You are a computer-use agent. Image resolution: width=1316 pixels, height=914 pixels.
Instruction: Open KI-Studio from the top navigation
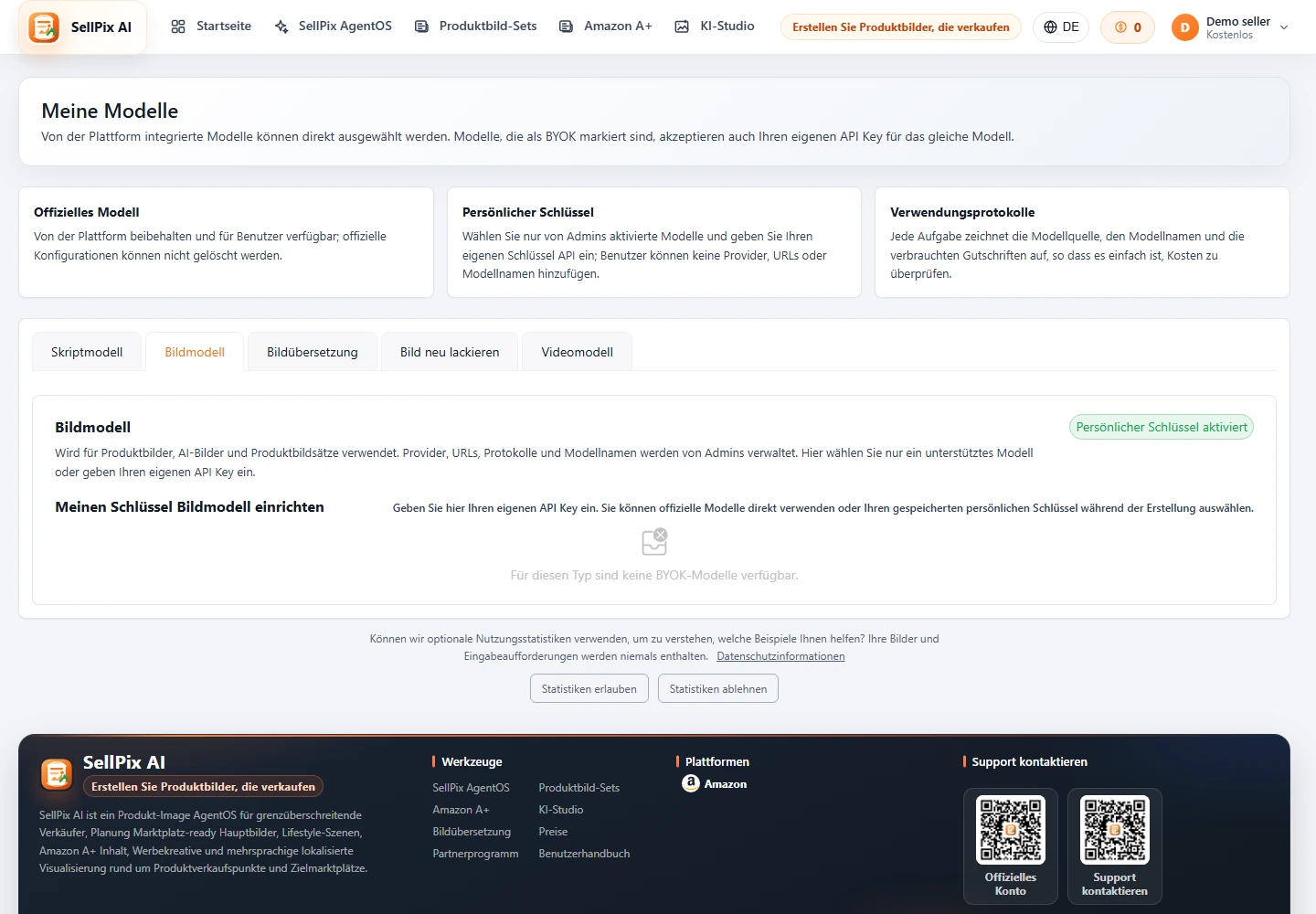pyautogui.click(x=715, y=27)
